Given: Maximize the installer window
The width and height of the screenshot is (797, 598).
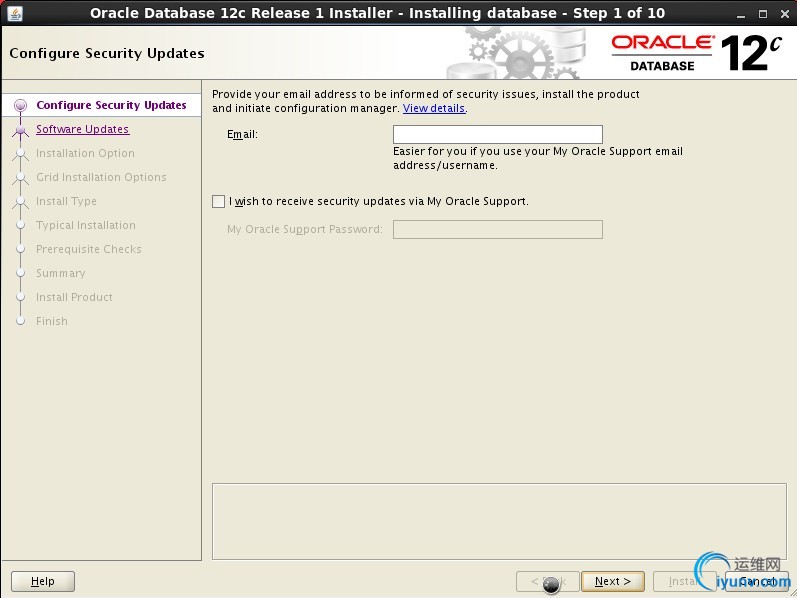Looking at the screenshot, I should 762,14.
